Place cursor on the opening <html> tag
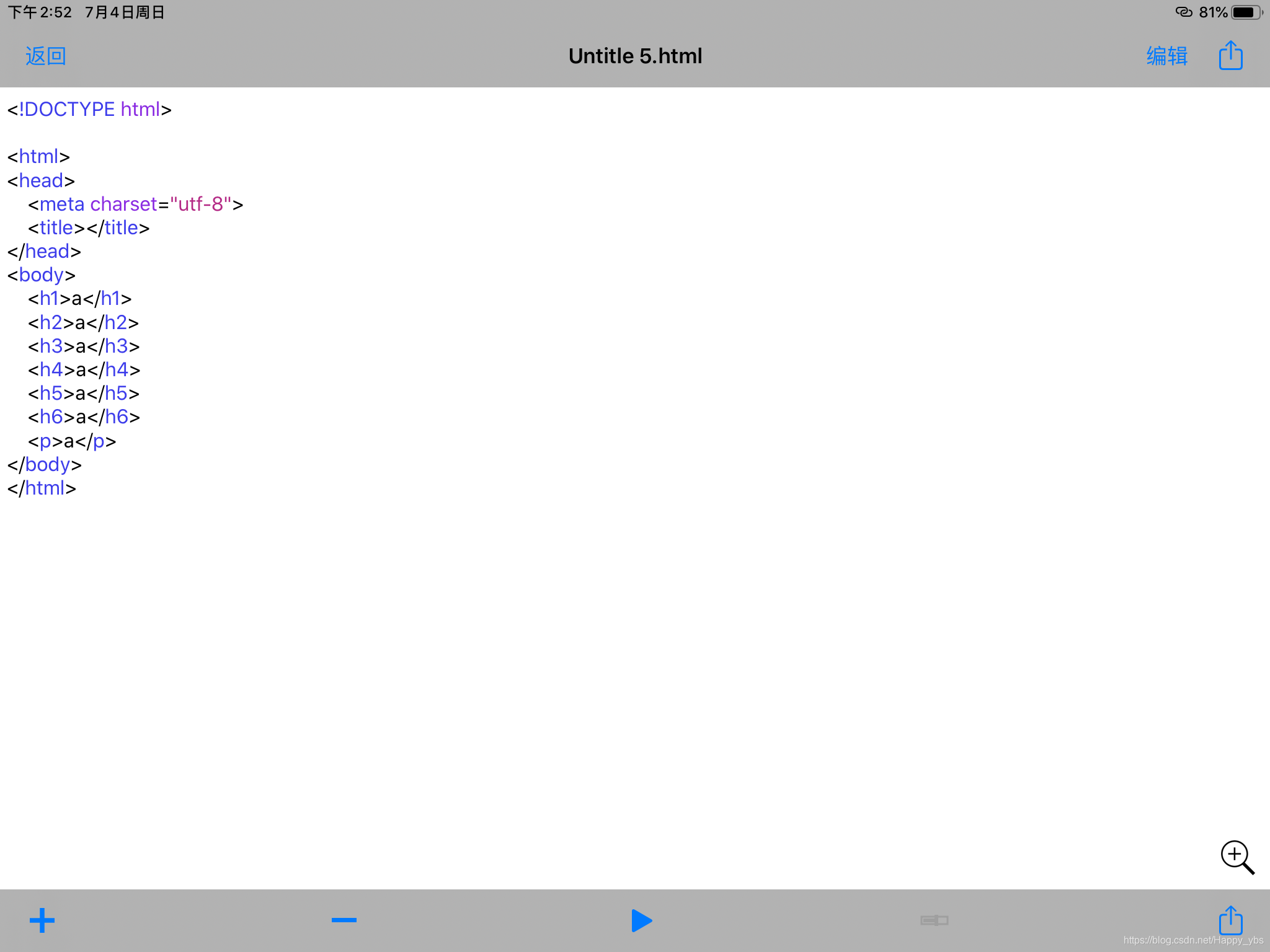The image size is (1270, 952). point(38,157)
